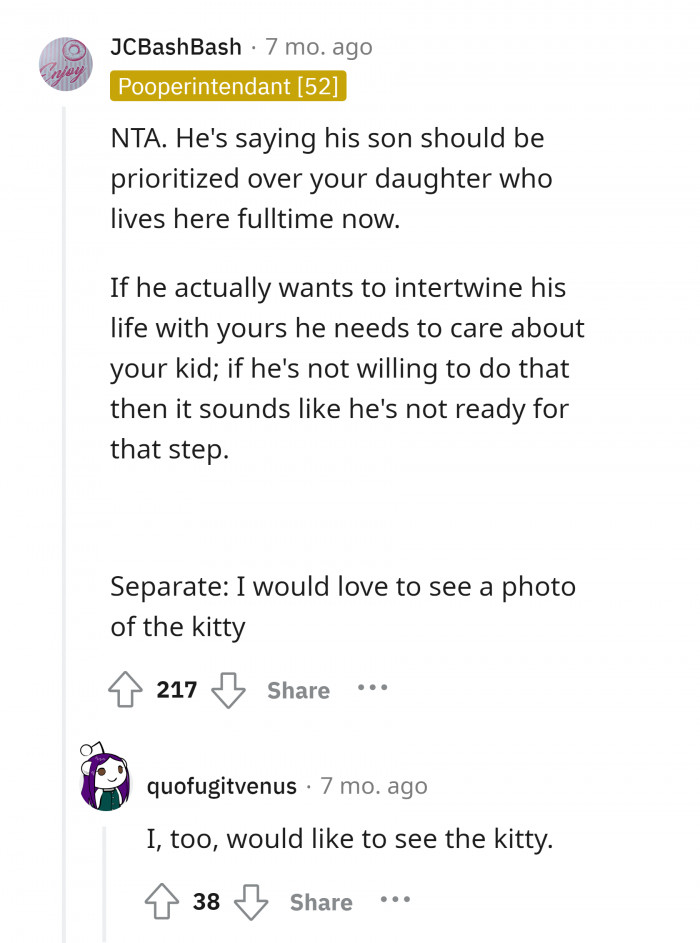Upvote quofugitvenus's reply
The width and height of the screenshot is (700, 943).
pyautogui.click(x=165, y=901)
